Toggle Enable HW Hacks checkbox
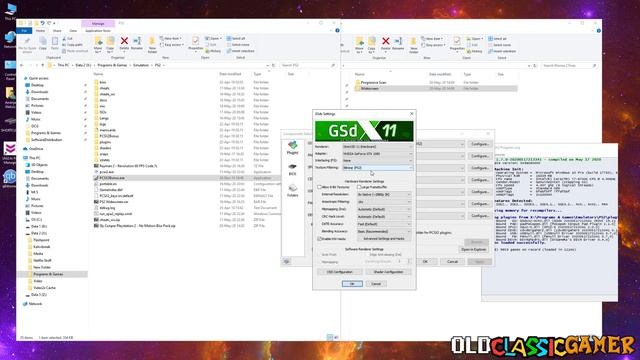Image resolution: width=640 pixels, height=360 pixels. 320,239
